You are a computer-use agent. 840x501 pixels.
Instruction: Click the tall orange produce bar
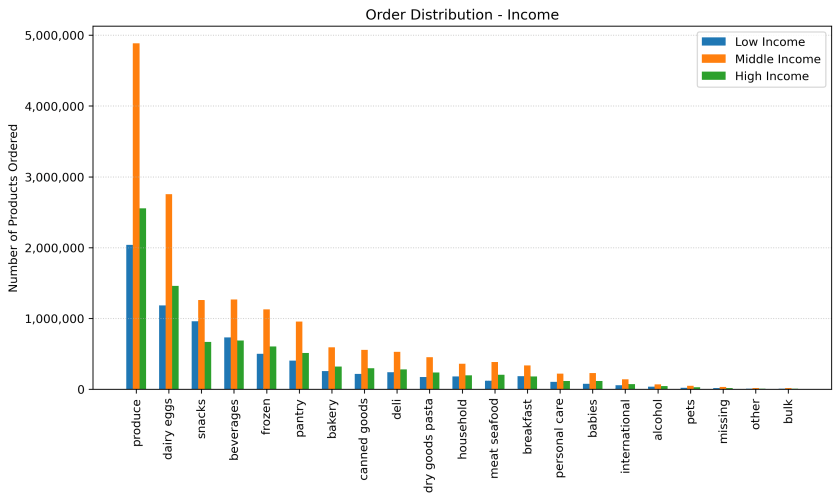(x=136, y=216)
